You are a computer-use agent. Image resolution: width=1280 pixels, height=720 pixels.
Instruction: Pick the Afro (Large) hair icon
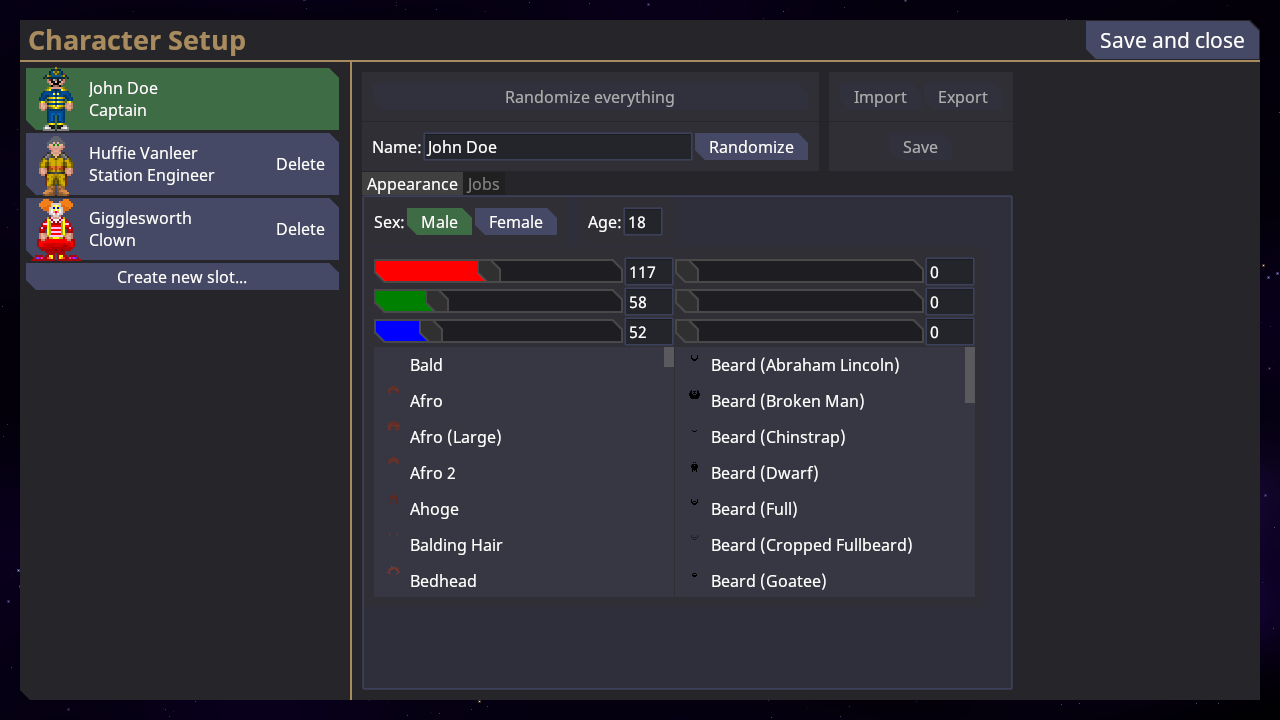coord(393,428)
